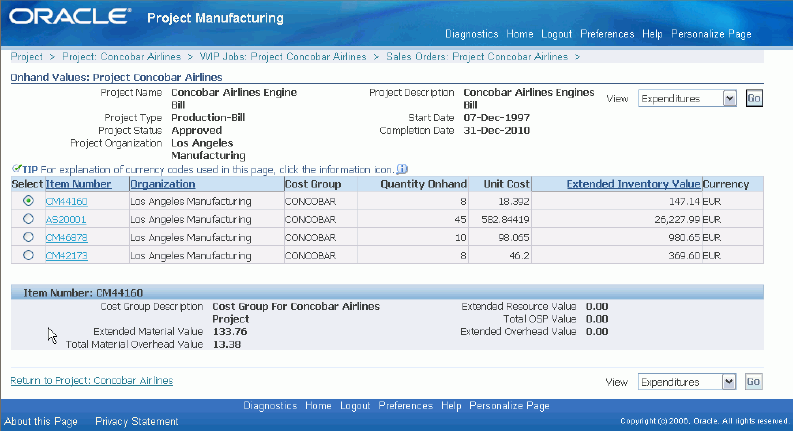Select the CM44160 row radio button
The image size is (793, 431).
(x=28, y=201)
